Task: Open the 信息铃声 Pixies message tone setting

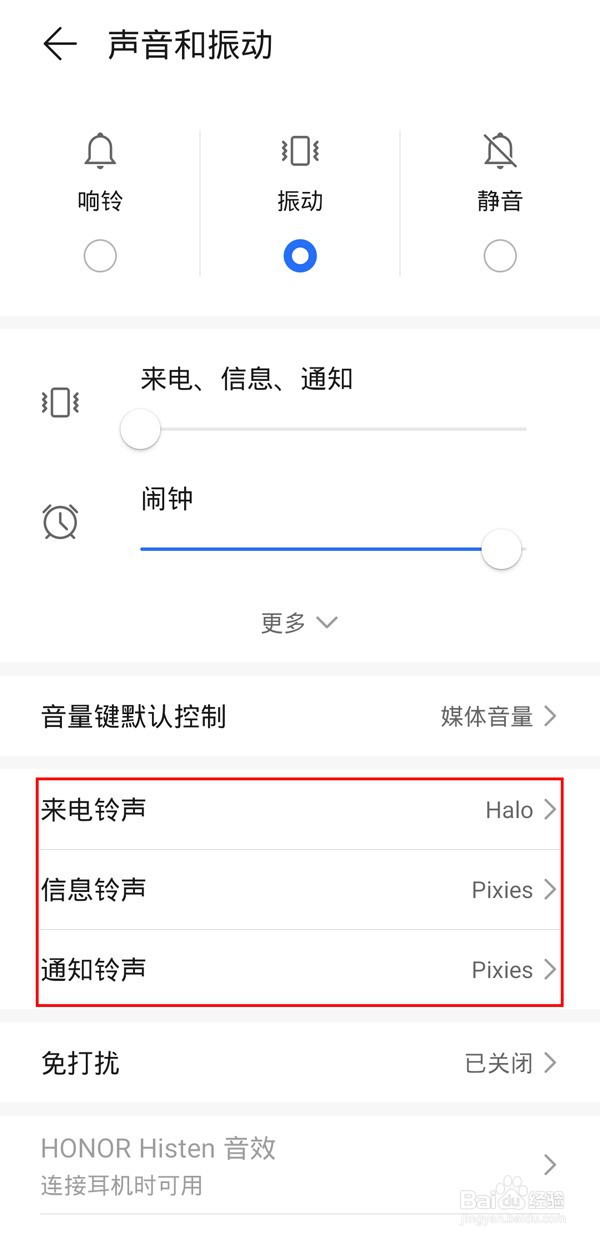Action: pos(300,890)
